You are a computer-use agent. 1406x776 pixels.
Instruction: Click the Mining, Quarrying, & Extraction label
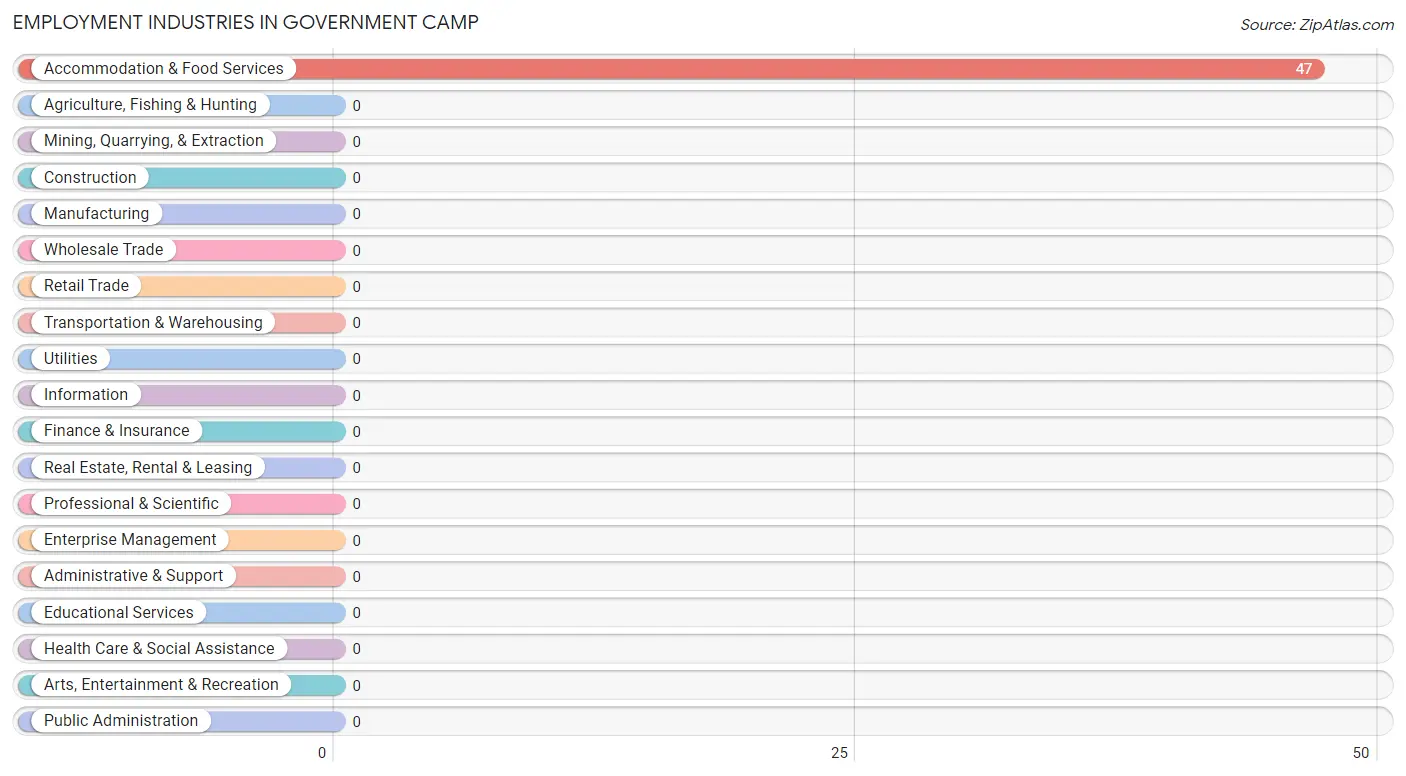pos(154,141)
